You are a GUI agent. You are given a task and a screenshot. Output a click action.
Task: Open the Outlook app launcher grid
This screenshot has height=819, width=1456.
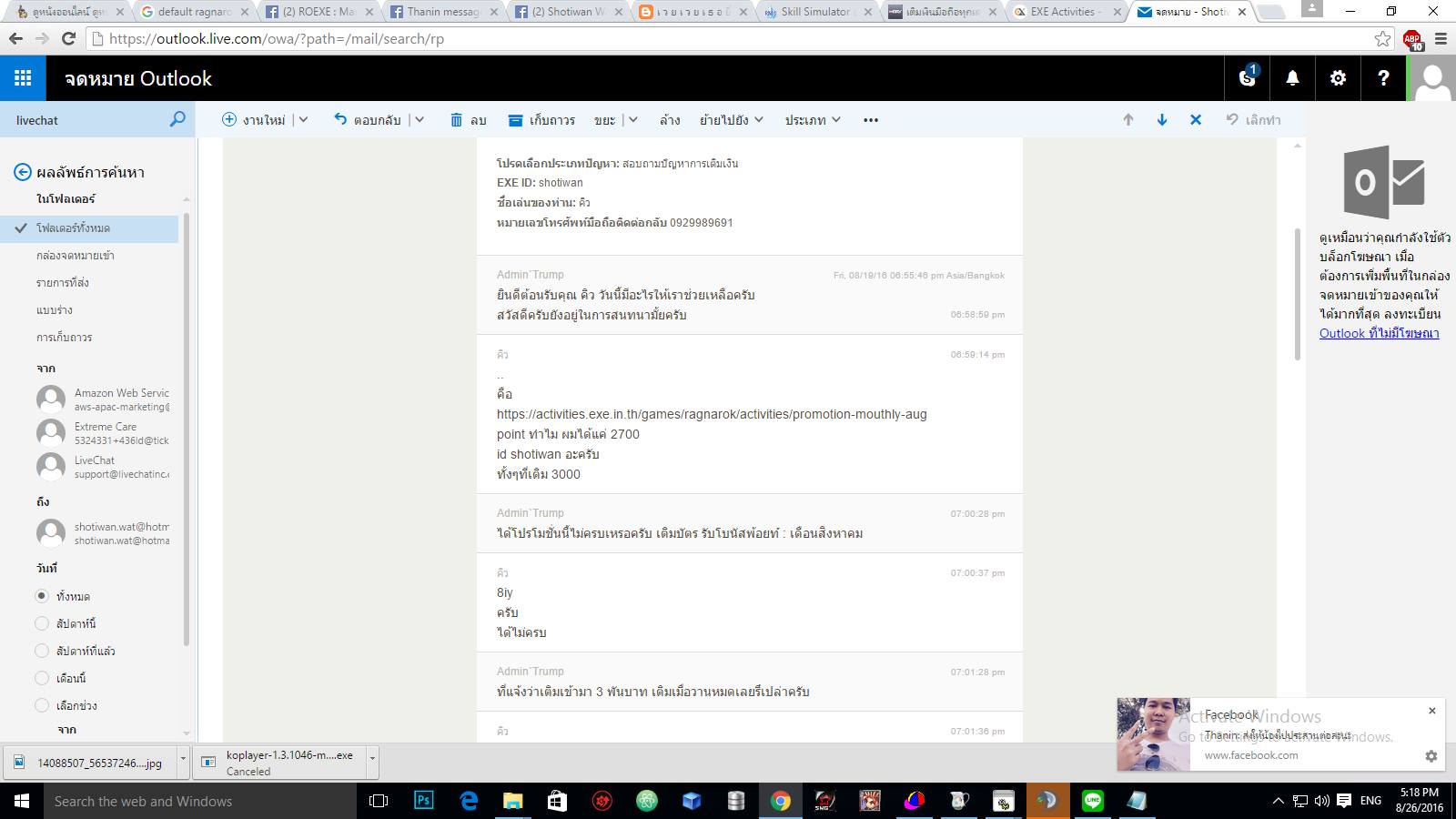[23, 78]
